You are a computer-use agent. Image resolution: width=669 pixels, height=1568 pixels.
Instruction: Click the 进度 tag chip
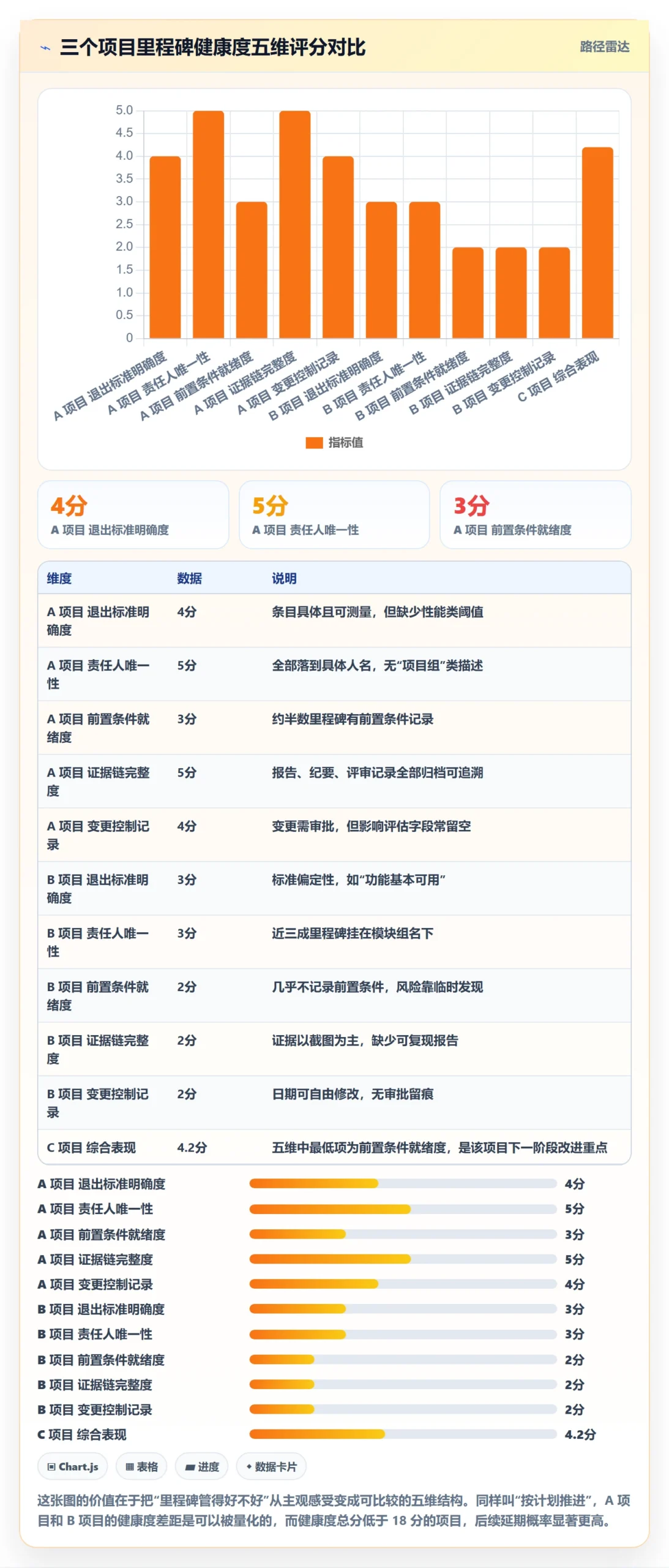tap(201, 1466)
